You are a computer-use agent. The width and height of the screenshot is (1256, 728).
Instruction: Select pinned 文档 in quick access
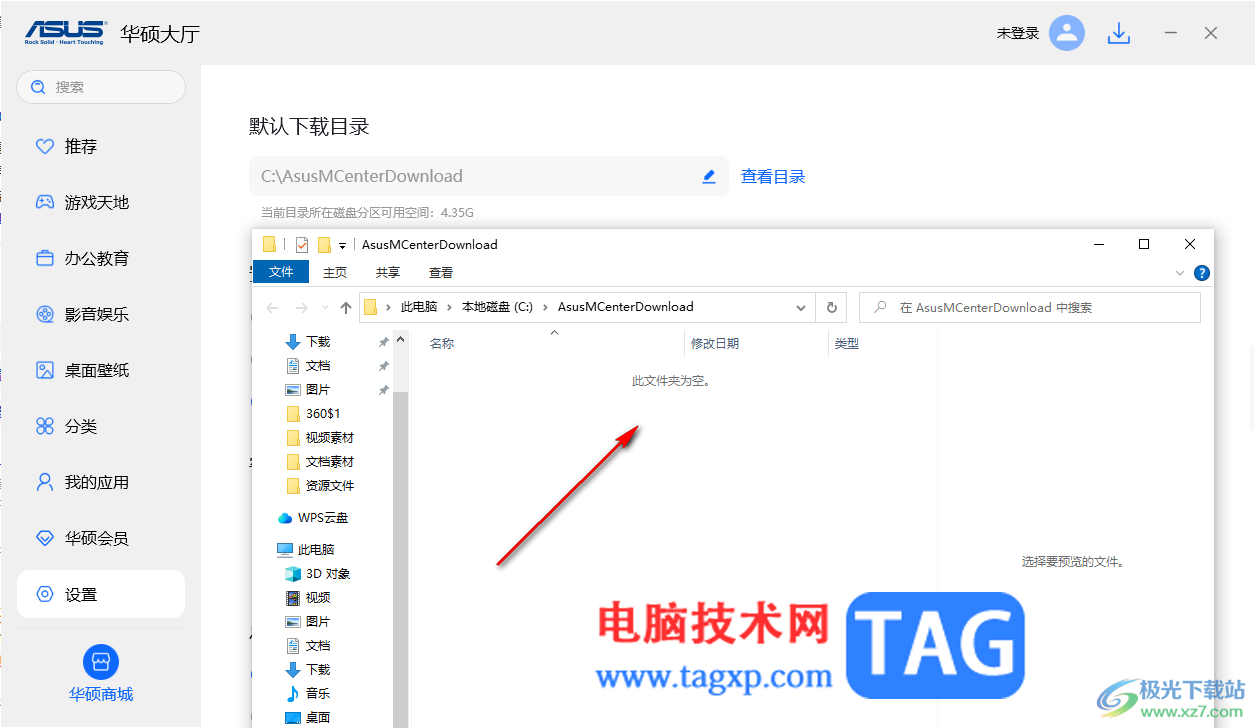[x=318, y=366]
